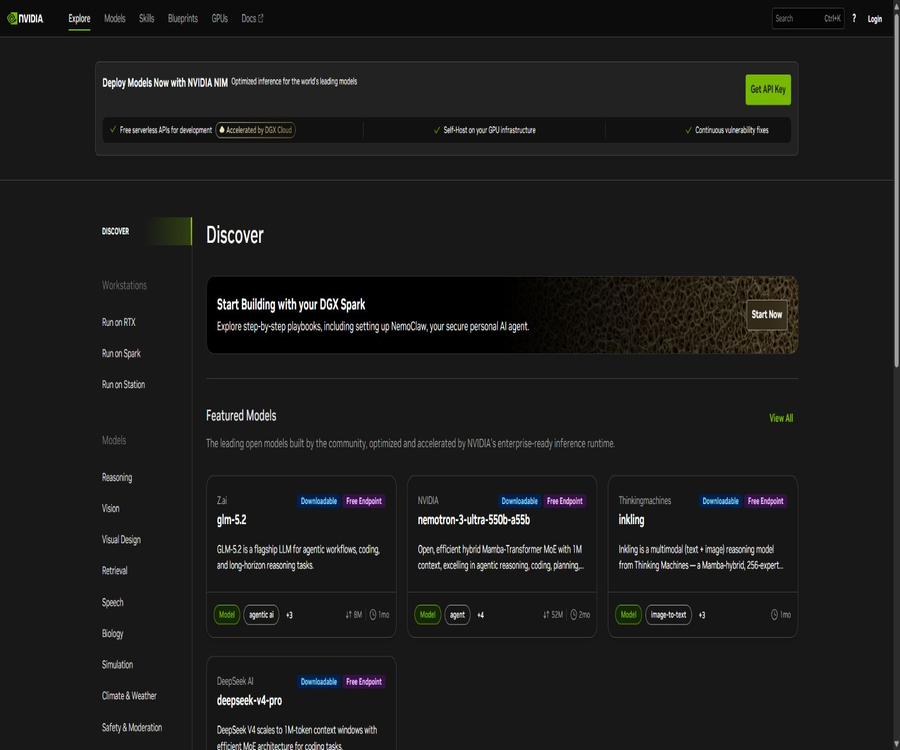Open the Vision models category

111,508
